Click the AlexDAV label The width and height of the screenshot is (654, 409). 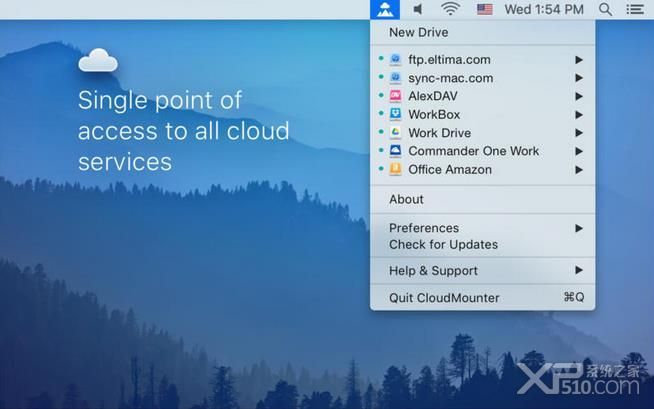point(433,96)
